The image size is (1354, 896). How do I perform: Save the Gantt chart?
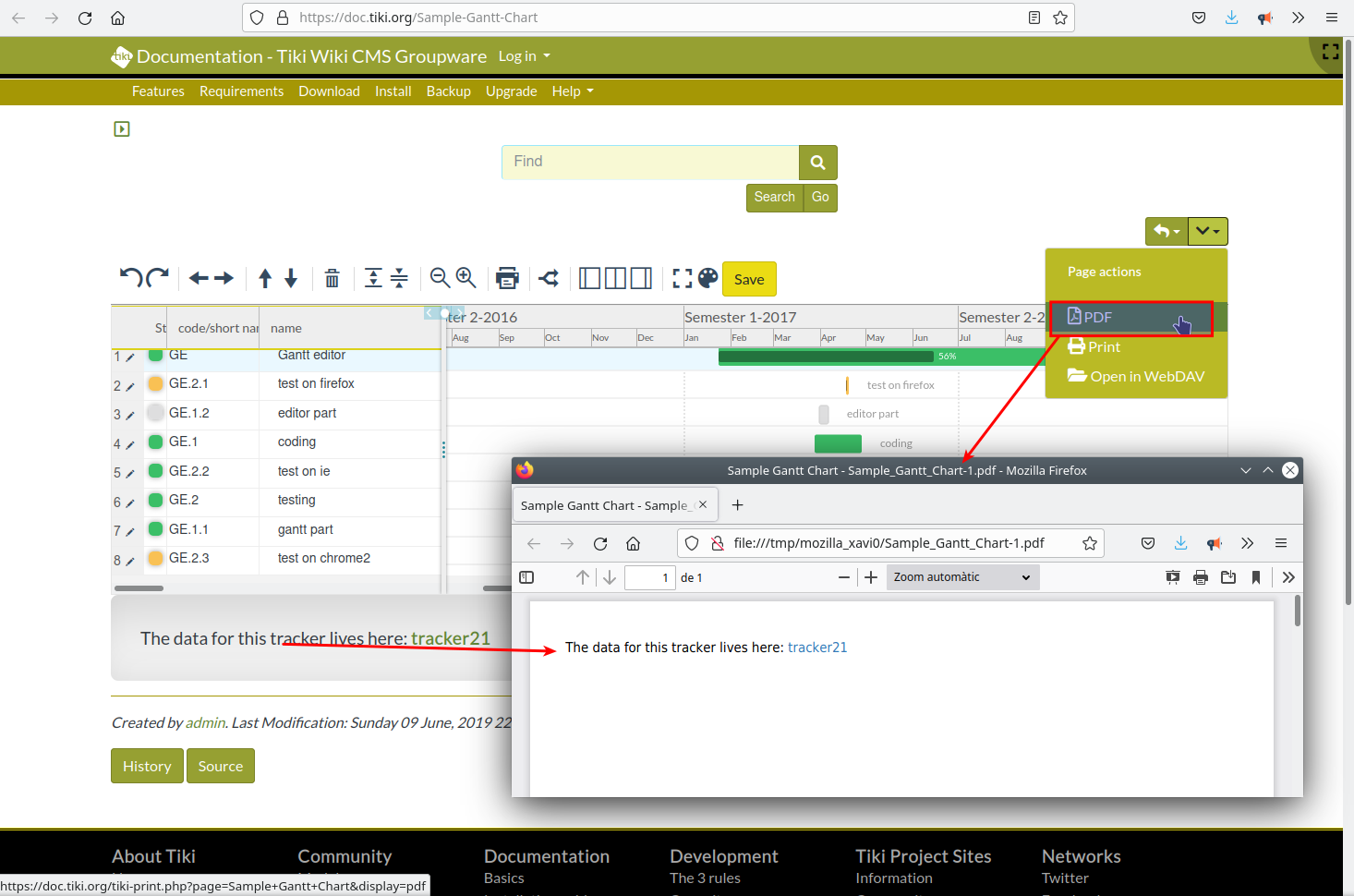point(749,279)
